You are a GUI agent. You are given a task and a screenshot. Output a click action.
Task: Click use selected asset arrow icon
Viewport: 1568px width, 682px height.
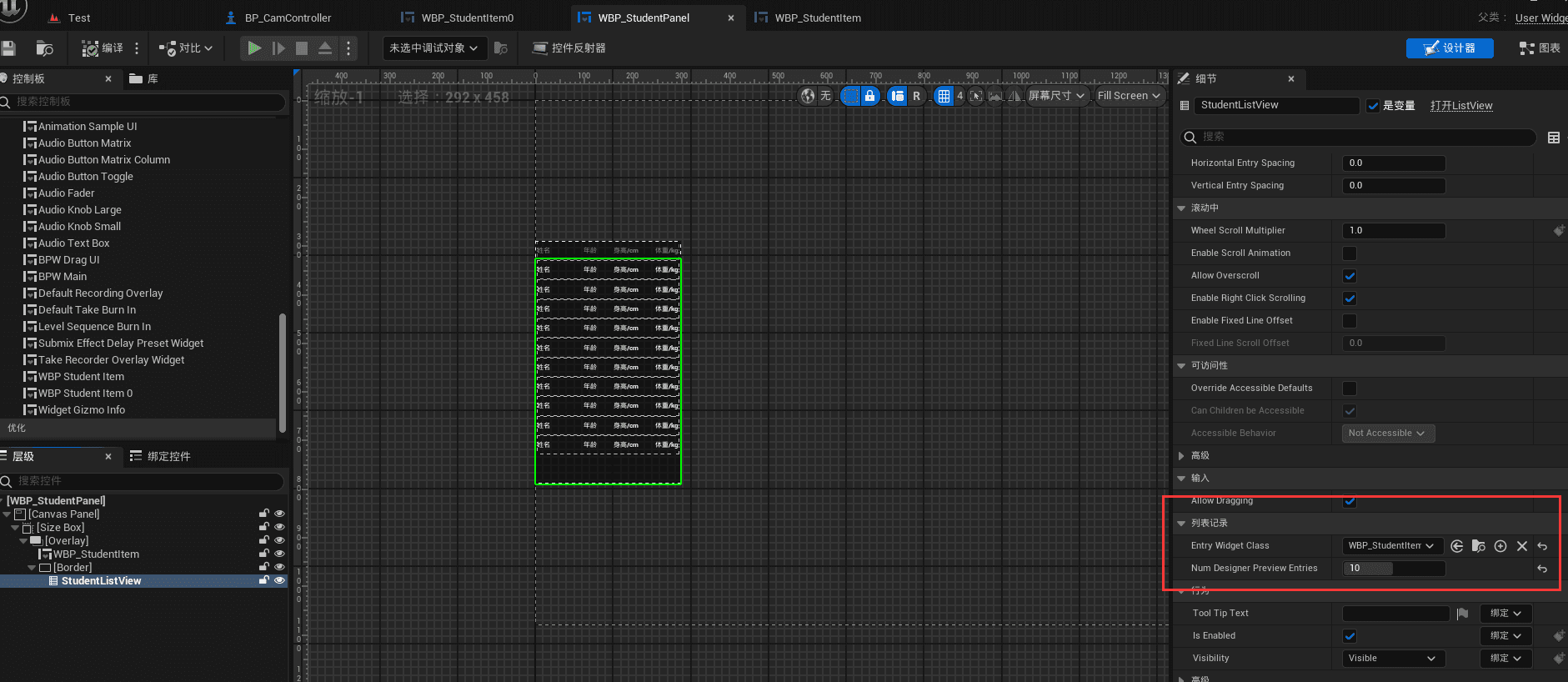[x=1457, y=546]
